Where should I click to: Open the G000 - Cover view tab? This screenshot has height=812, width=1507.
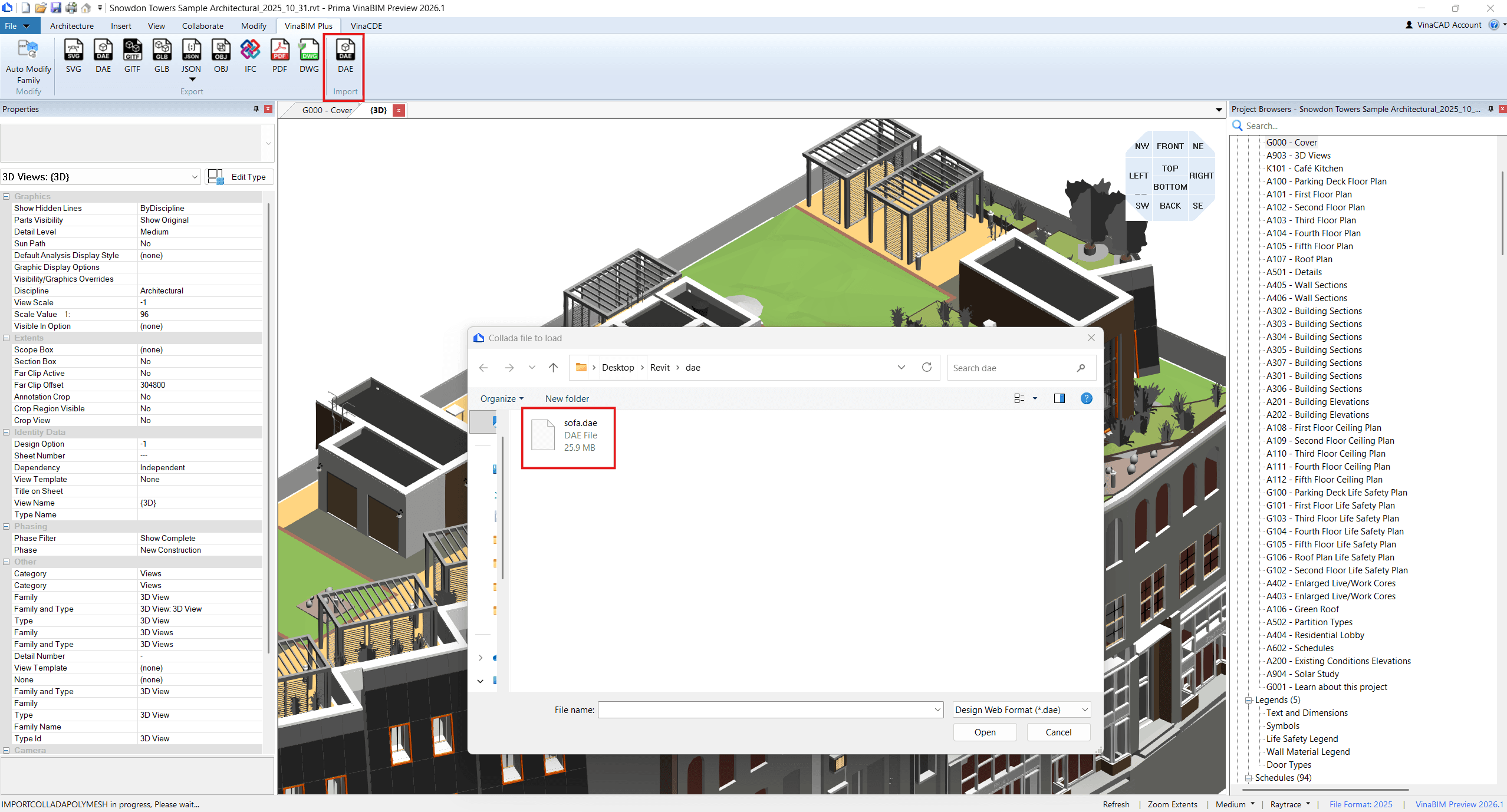(x=327, y=110)
